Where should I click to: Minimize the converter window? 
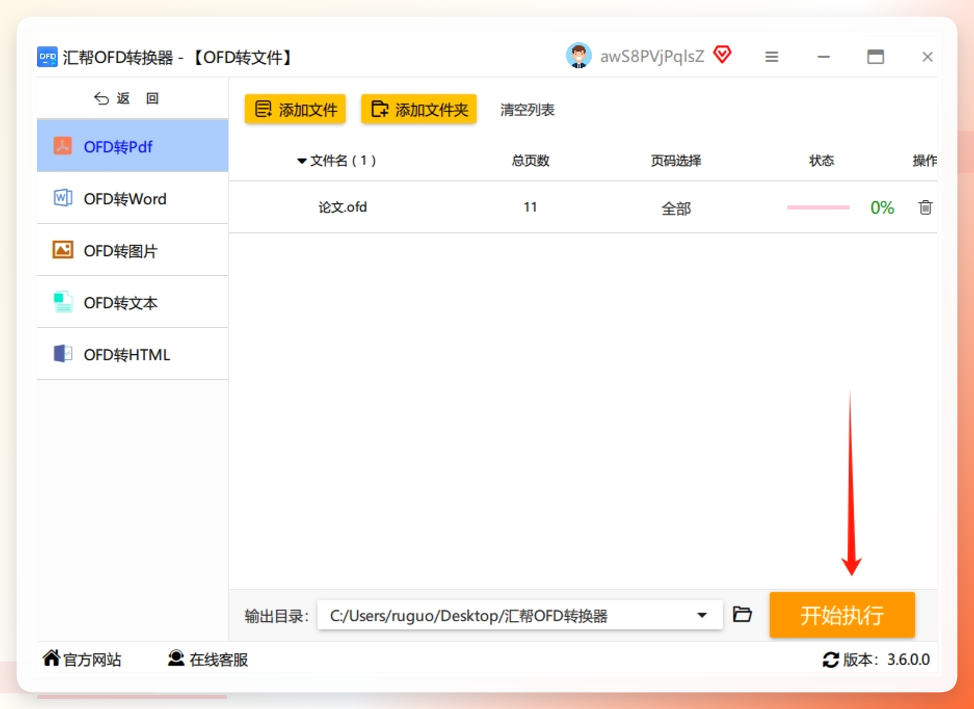[824, 57]
